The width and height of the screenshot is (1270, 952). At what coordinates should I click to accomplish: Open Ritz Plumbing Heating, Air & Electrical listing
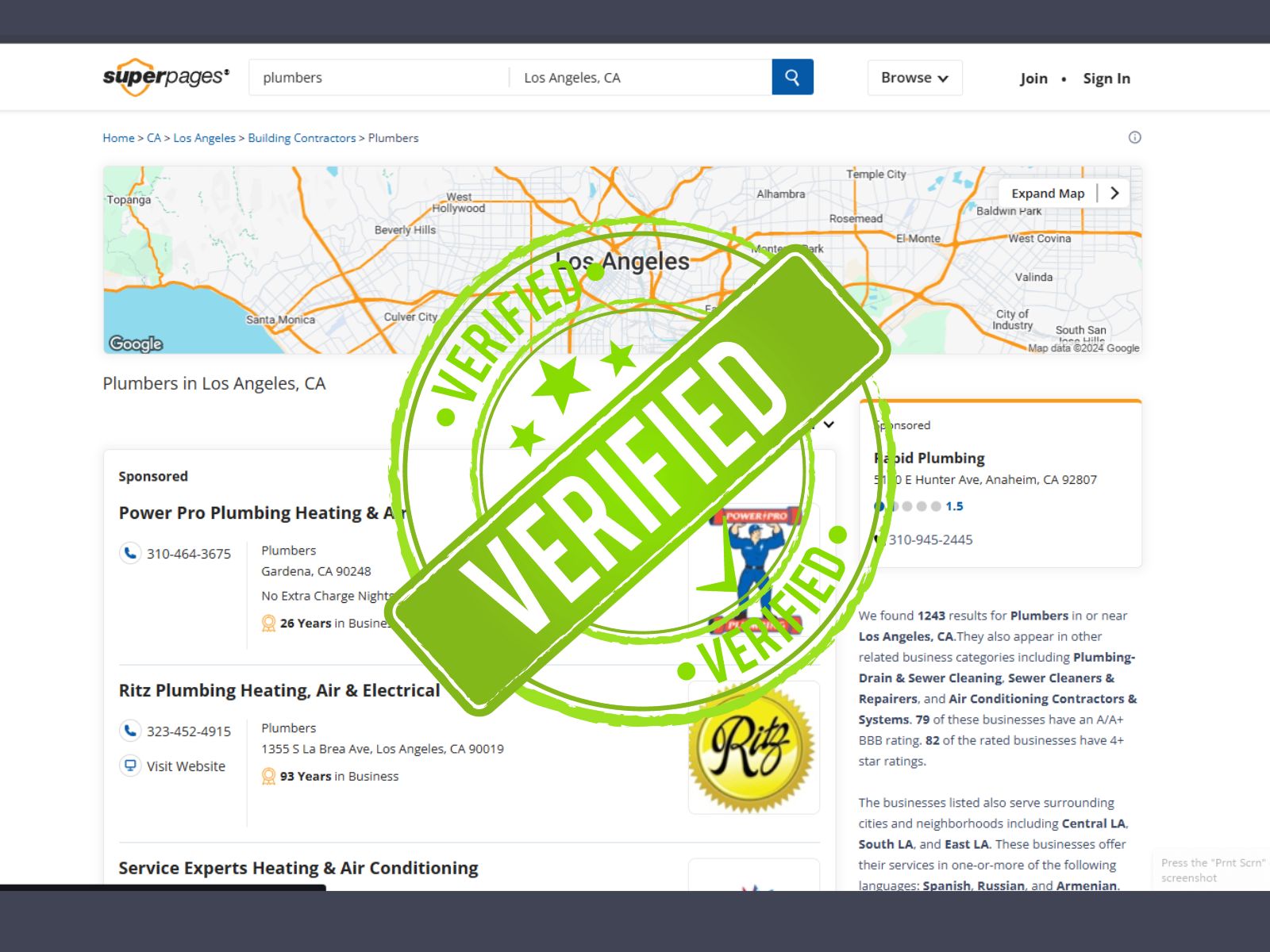coord(279,691)
